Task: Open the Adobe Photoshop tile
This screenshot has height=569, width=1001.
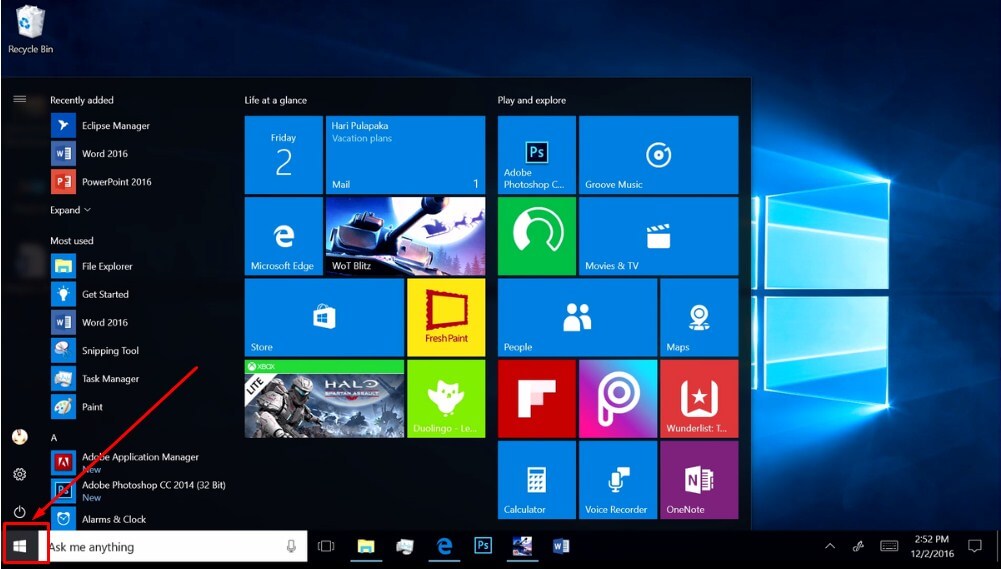Action: pyautogui.click(x=537, y=155)
